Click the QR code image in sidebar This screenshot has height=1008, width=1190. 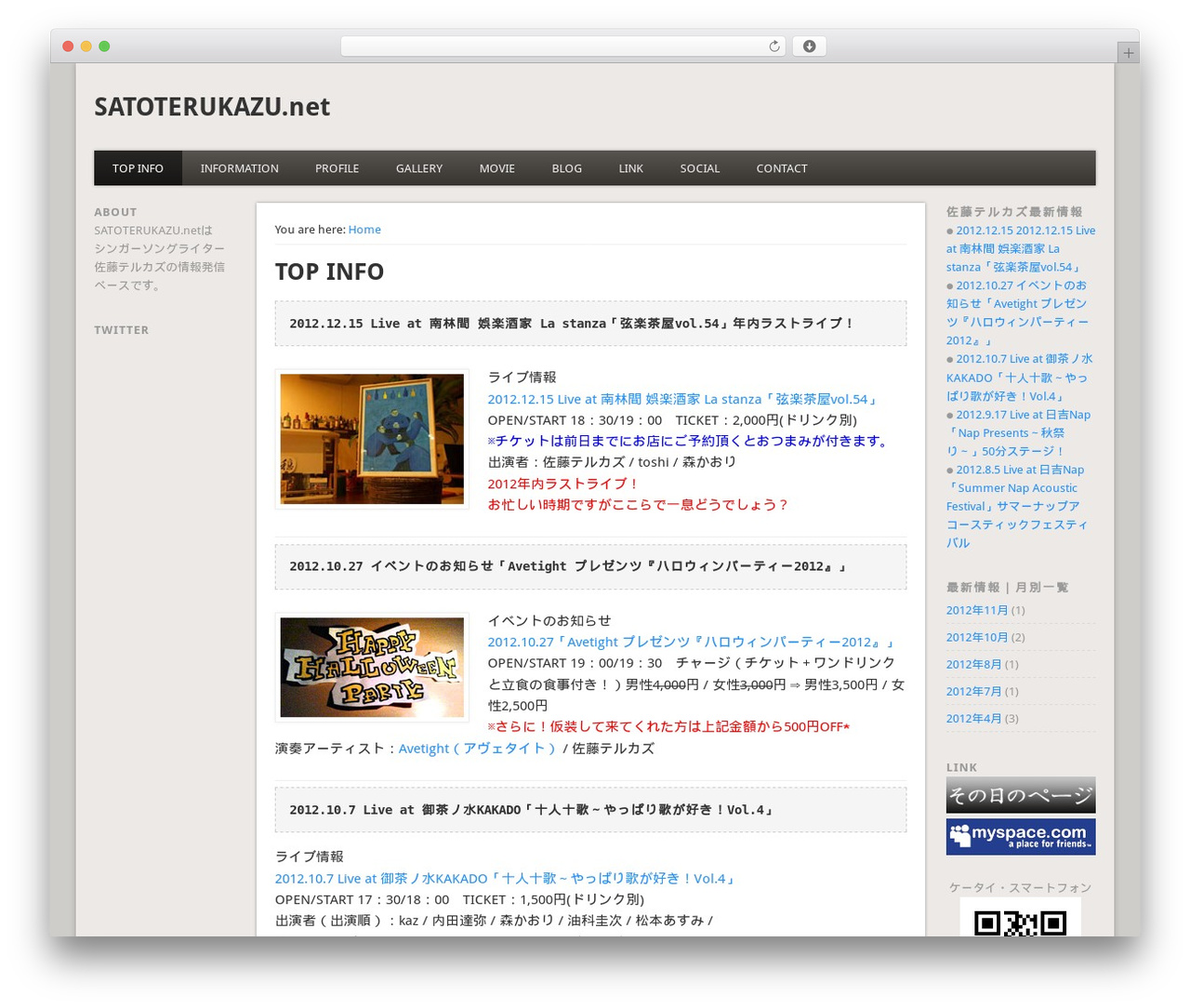point(1021,918)
